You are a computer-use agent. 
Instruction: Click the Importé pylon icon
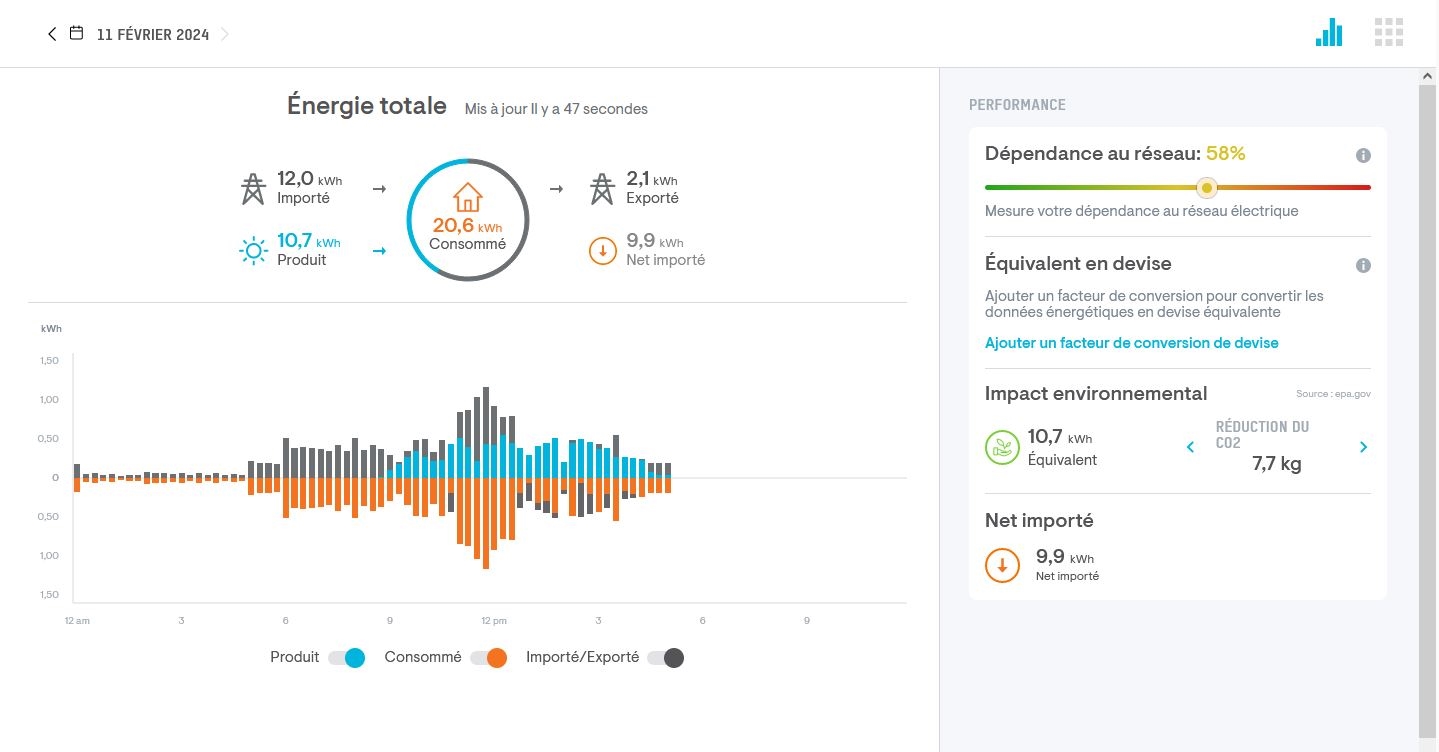[x=253, y=188]
